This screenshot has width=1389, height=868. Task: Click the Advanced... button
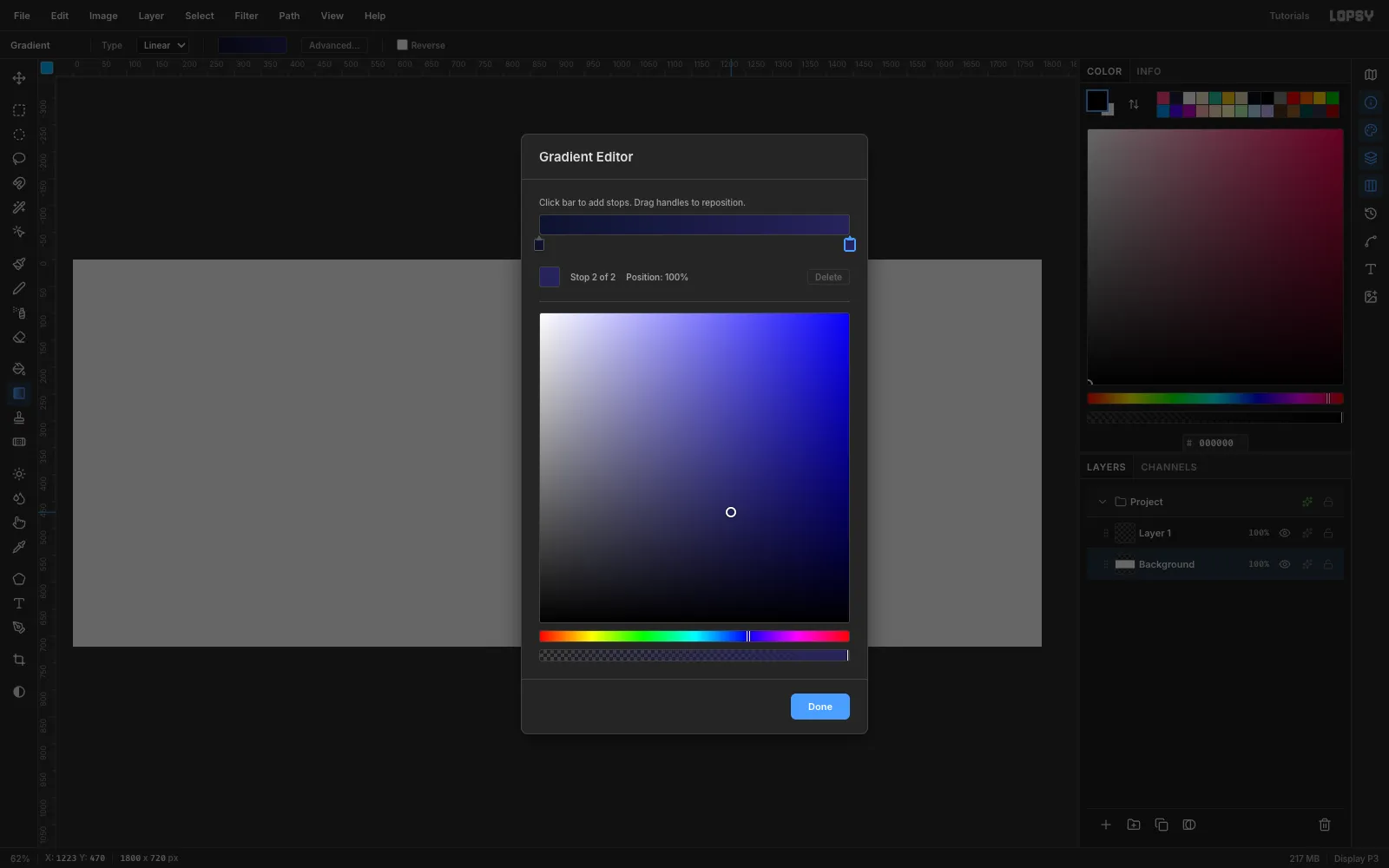pyautogui.click(x=334, y=45)
